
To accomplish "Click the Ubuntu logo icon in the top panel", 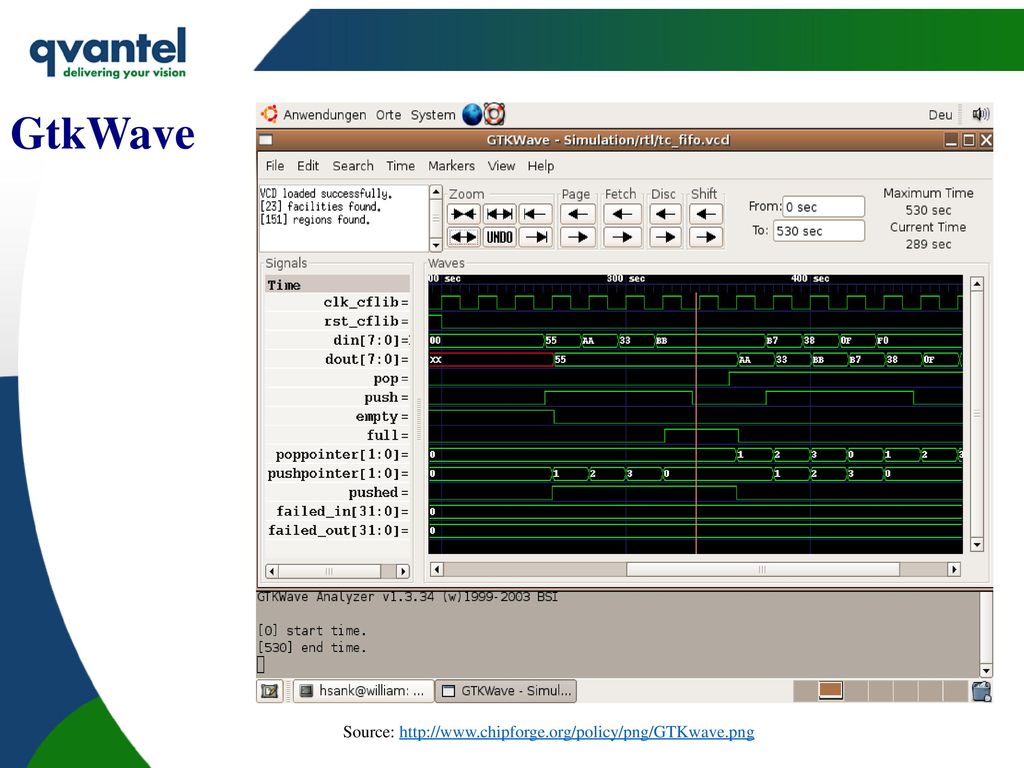I will tap(269, 114).
